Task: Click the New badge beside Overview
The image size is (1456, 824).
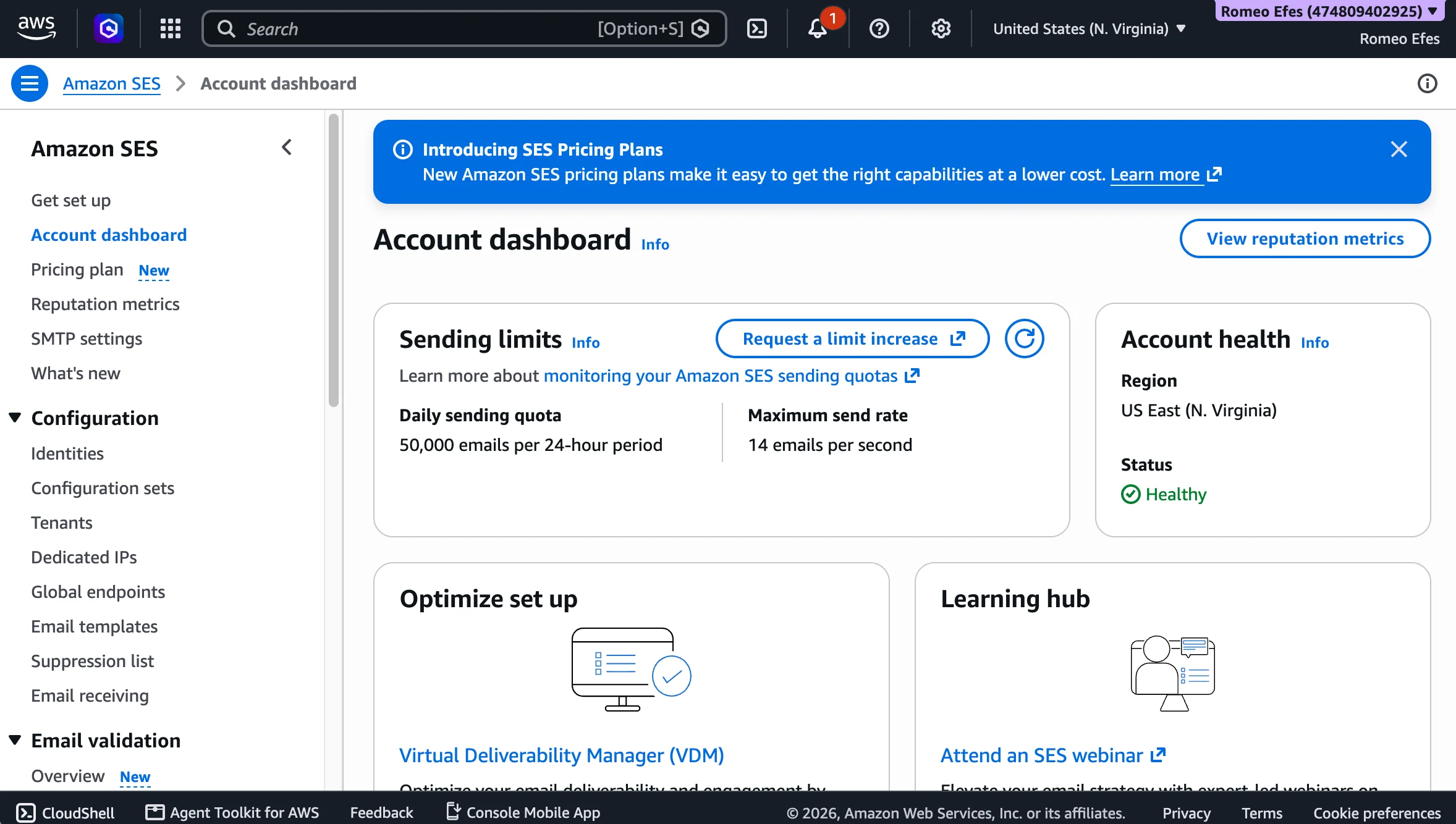Action: 135,777
